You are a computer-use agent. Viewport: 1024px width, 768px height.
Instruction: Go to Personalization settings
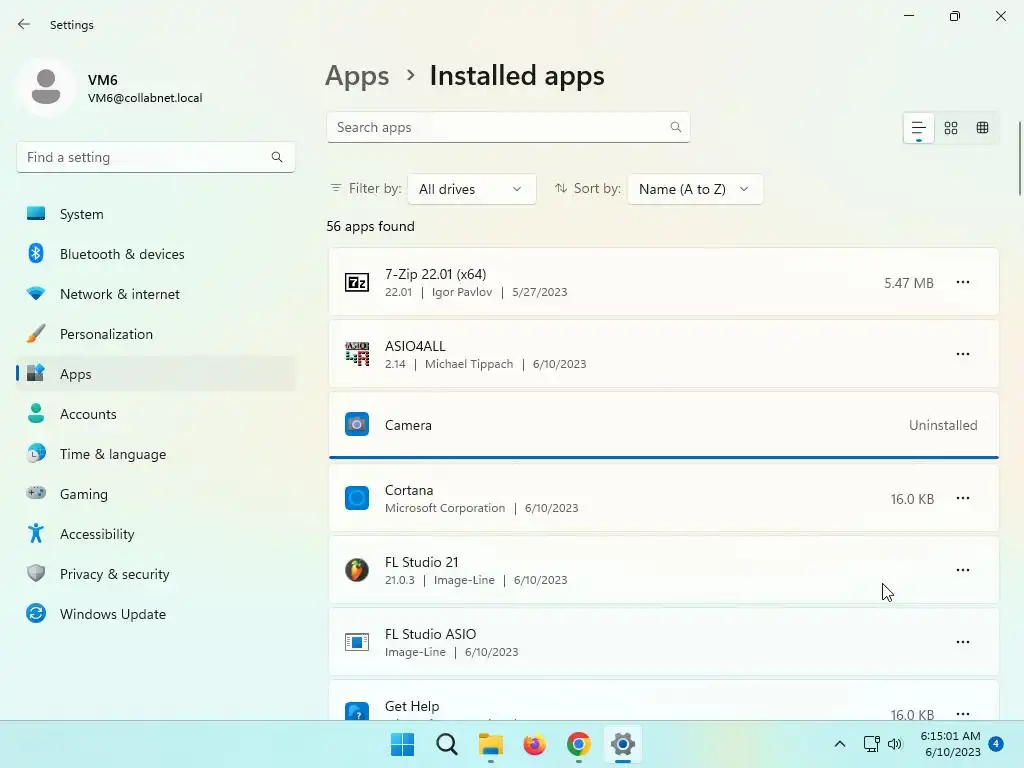pos(156,334)
